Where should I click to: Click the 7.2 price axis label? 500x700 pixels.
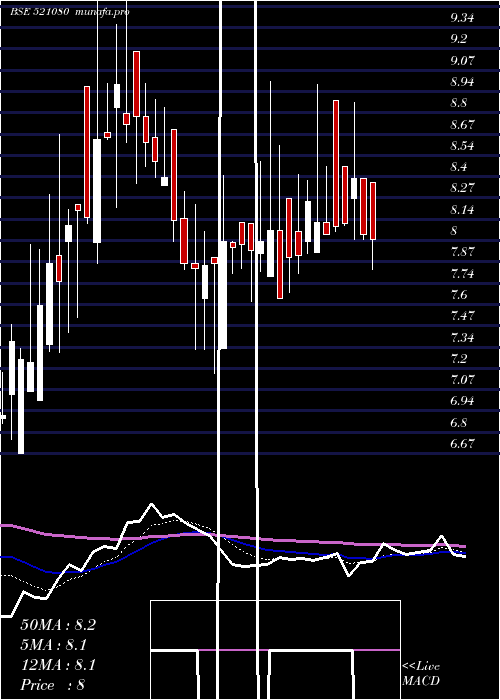point(459,358)
